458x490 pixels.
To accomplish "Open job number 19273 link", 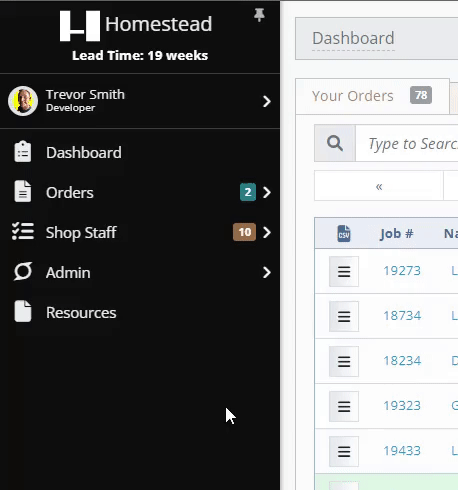I will [402, 271].
